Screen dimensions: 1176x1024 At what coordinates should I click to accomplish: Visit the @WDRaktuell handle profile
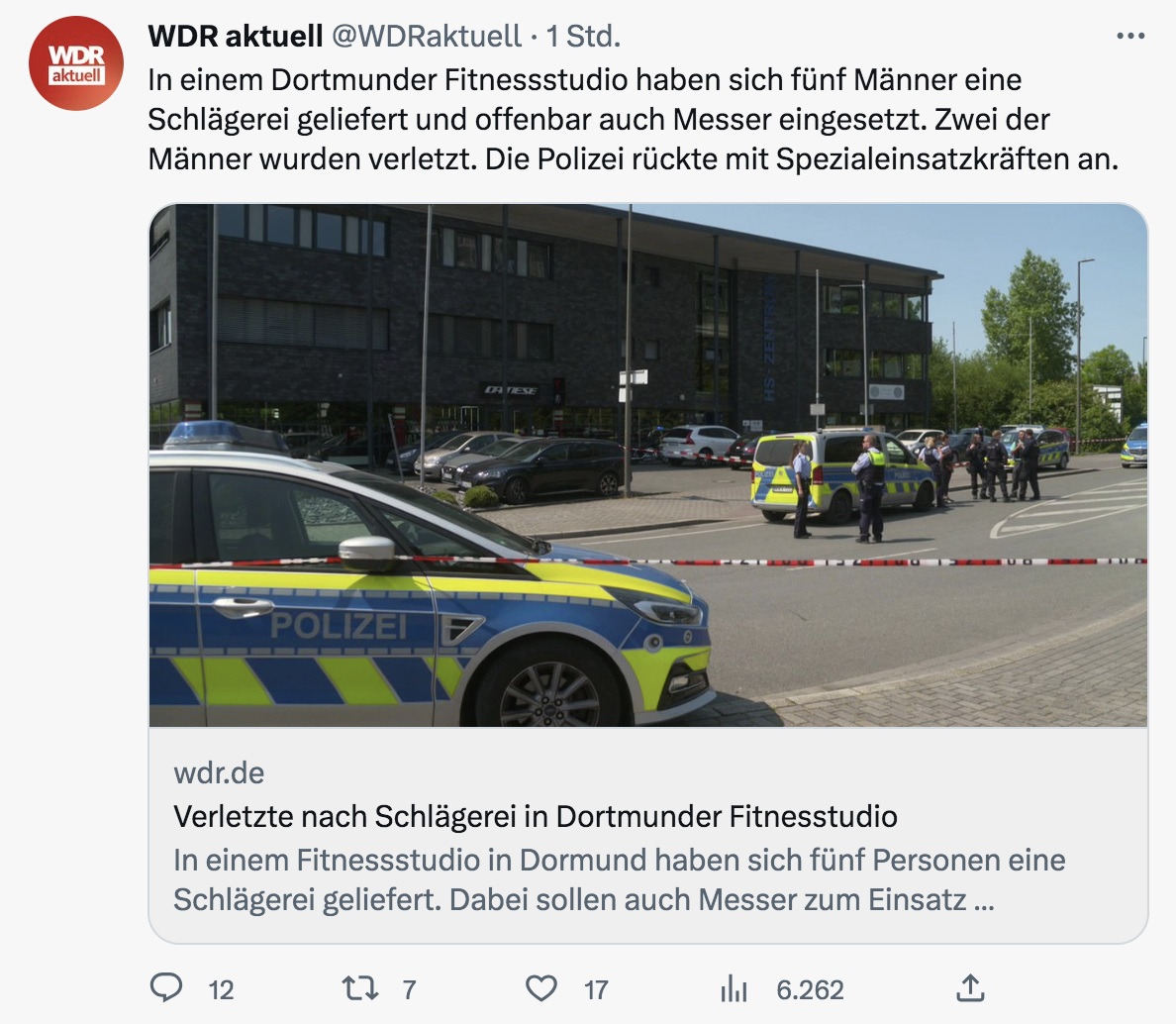pyautogui.click(x=426, y=36)
